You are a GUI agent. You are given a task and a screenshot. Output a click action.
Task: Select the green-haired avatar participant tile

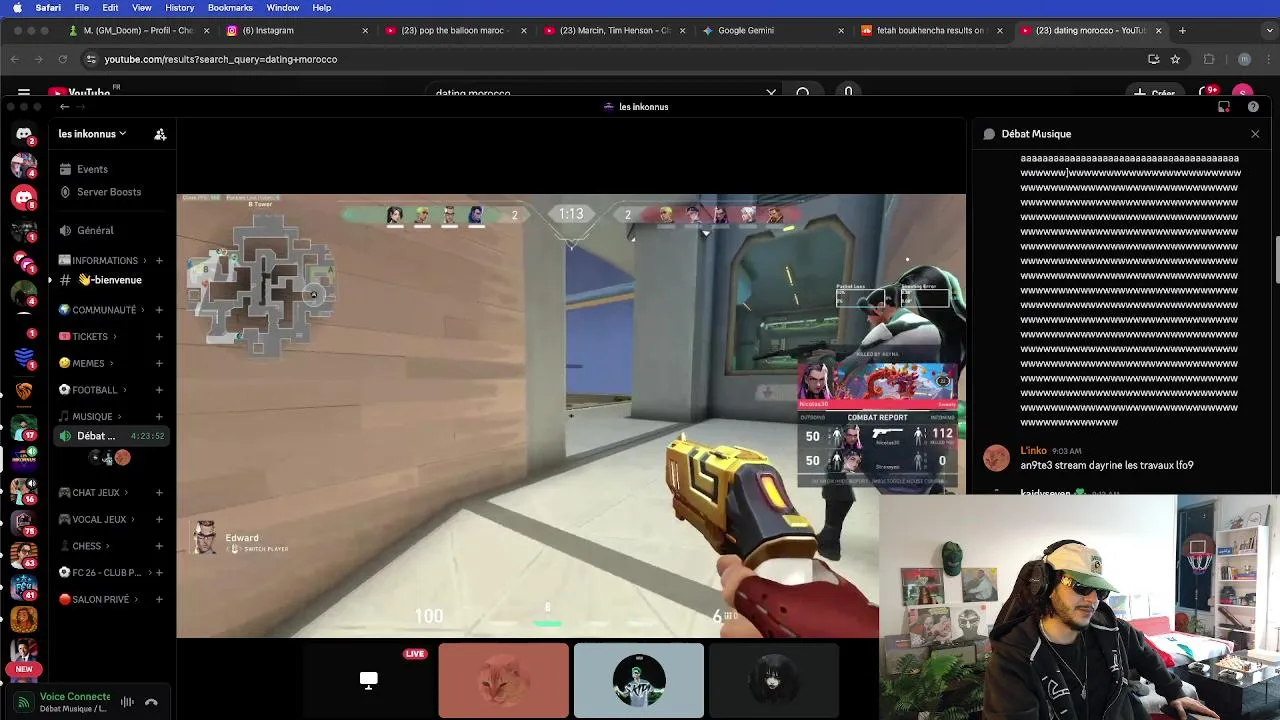click(639, 681)
